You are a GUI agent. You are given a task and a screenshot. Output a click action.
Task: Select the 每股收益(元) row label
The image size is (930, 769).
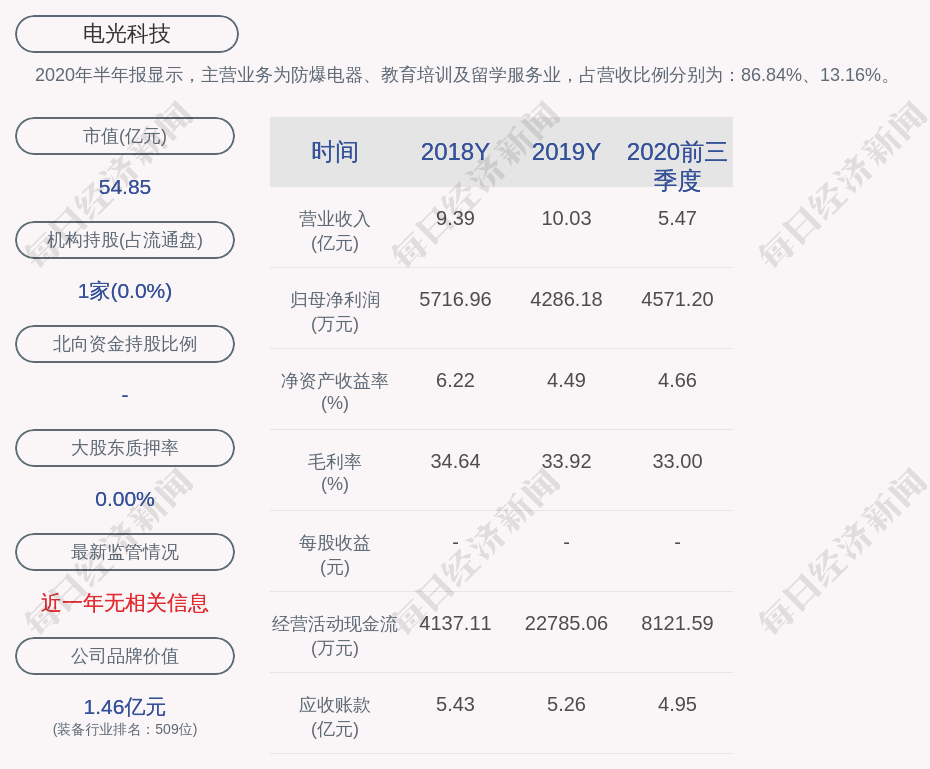click(x=335, y=555)
